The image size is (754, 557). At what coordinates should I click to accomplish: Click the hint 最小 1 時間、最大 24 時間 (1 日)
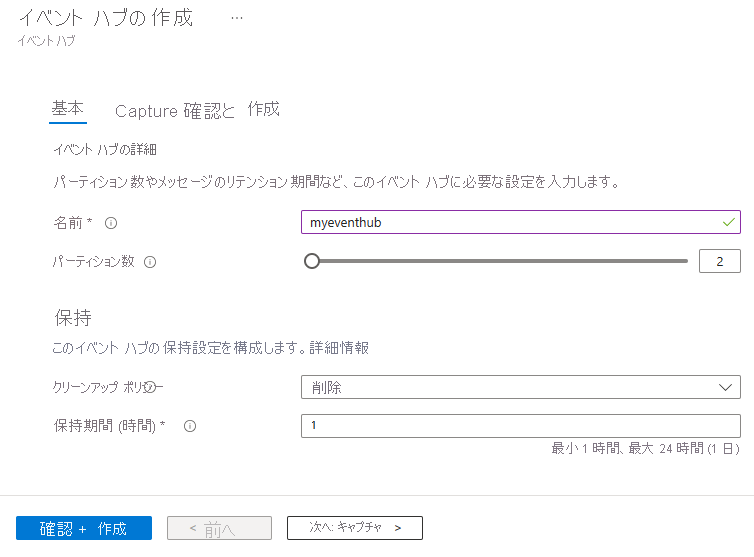(x=645, y=449)
